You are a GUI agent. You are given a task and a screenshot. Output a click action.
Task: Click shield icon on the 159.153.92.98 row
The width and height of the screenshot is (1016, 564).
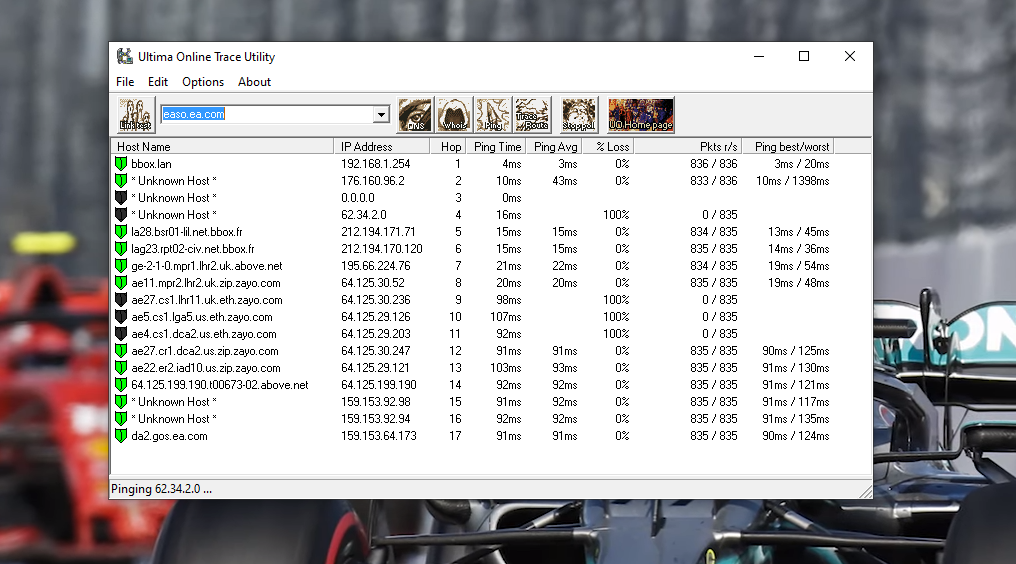click(121, 401)
